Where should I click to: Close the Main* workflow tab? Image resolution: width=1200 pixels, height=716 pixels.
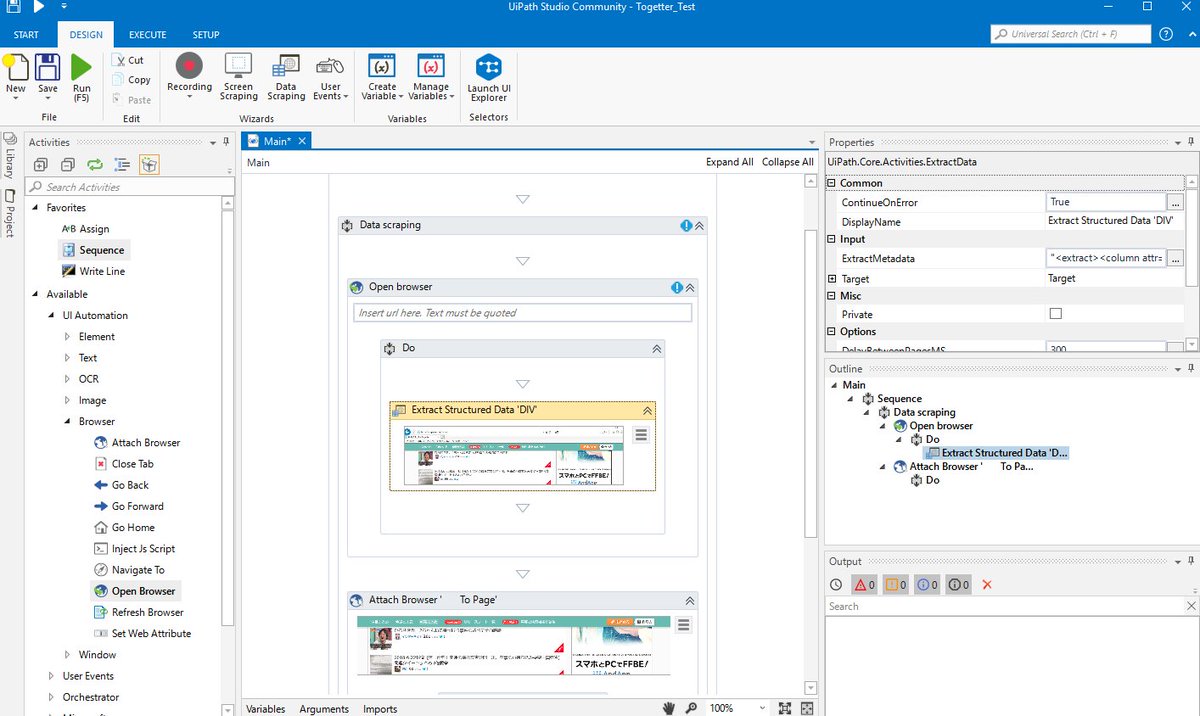[301, 141]
